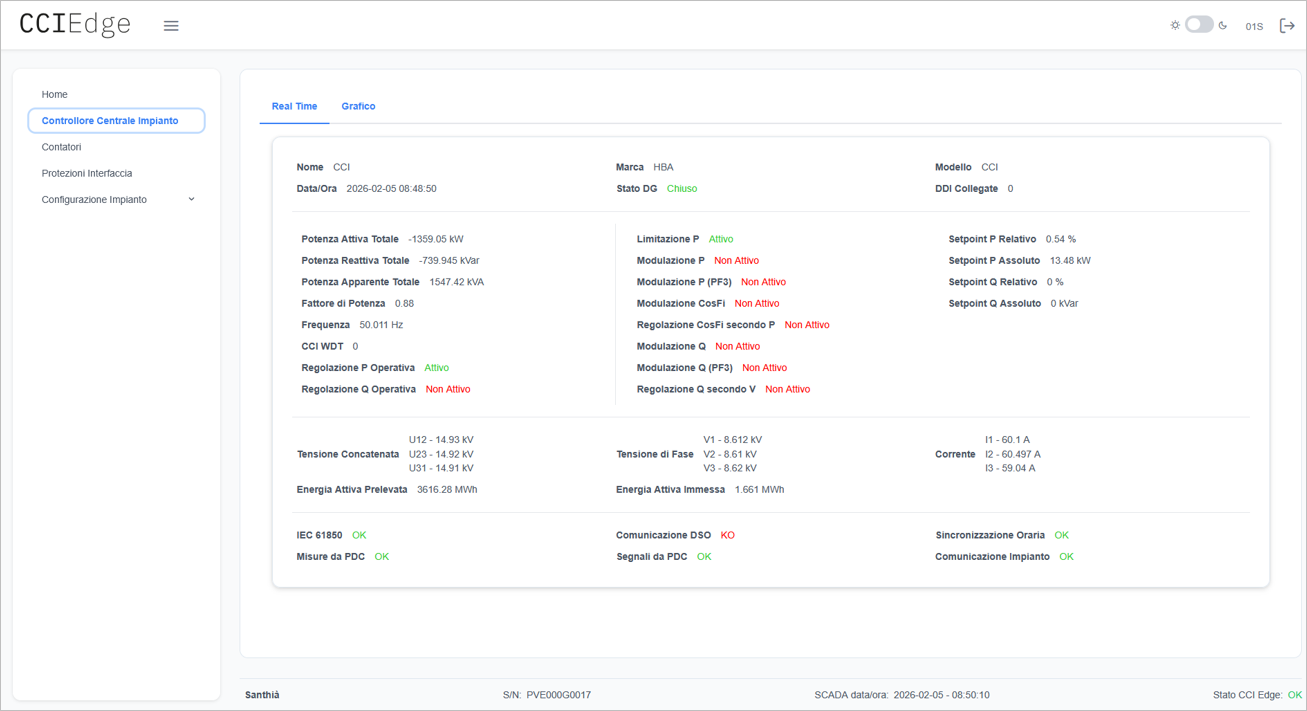Select Controllore Centrale Impianto in the sidebar
This screenshot has width=1307, height=711.
coord(110,121)
